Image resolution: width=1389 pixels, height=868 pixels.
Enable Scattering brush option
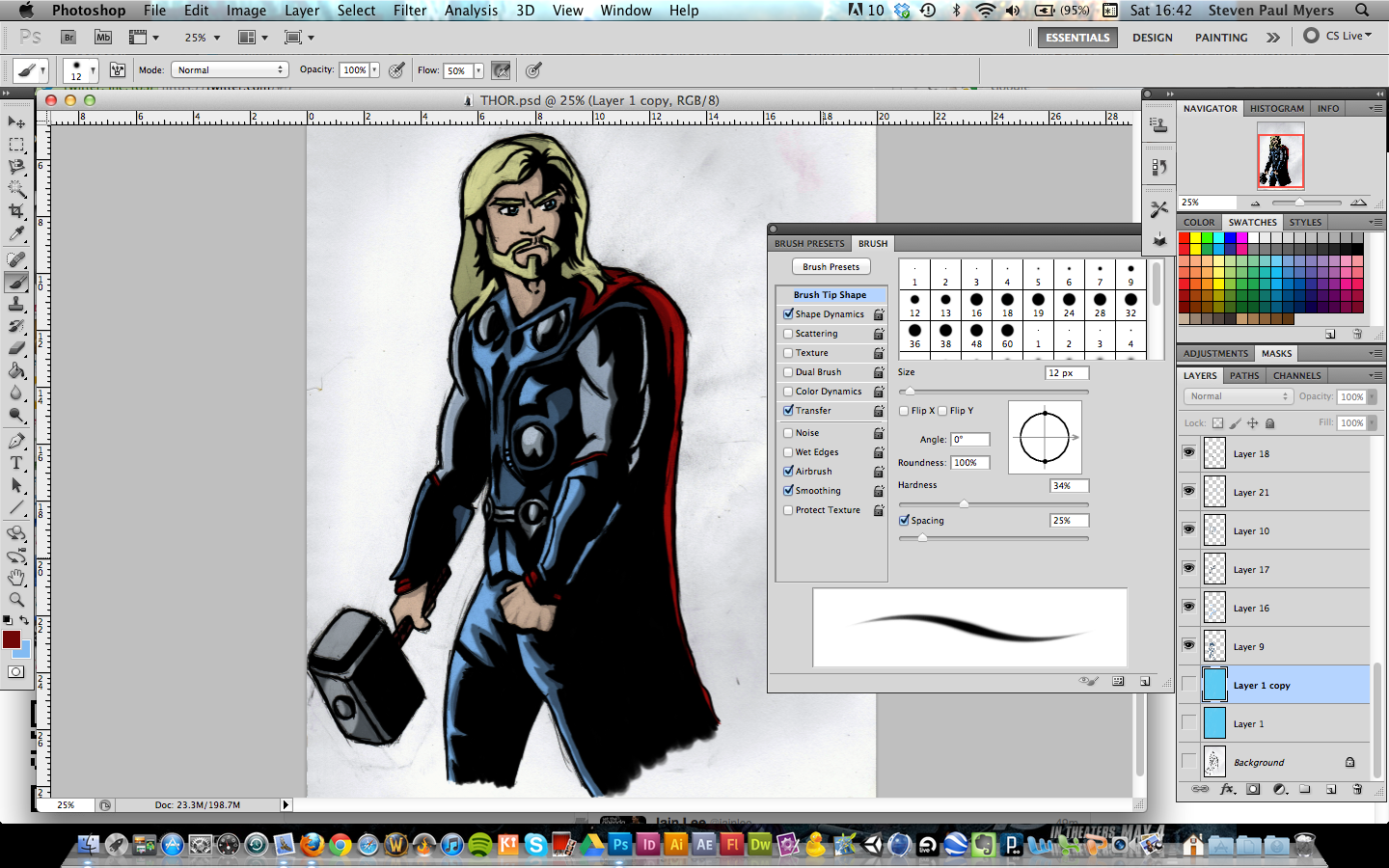click(788, 334)
